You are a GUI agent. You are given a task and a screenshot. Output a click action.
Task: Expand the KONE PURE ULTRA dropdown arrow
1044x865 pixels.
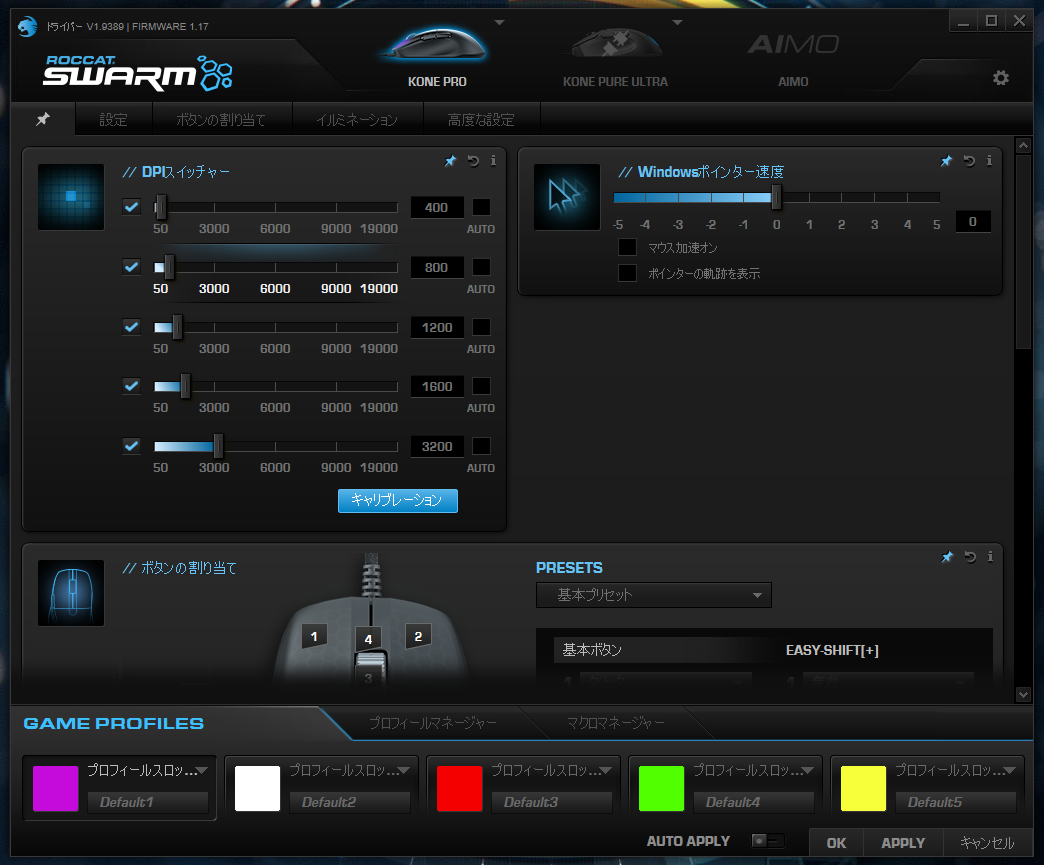coord(678,23)
